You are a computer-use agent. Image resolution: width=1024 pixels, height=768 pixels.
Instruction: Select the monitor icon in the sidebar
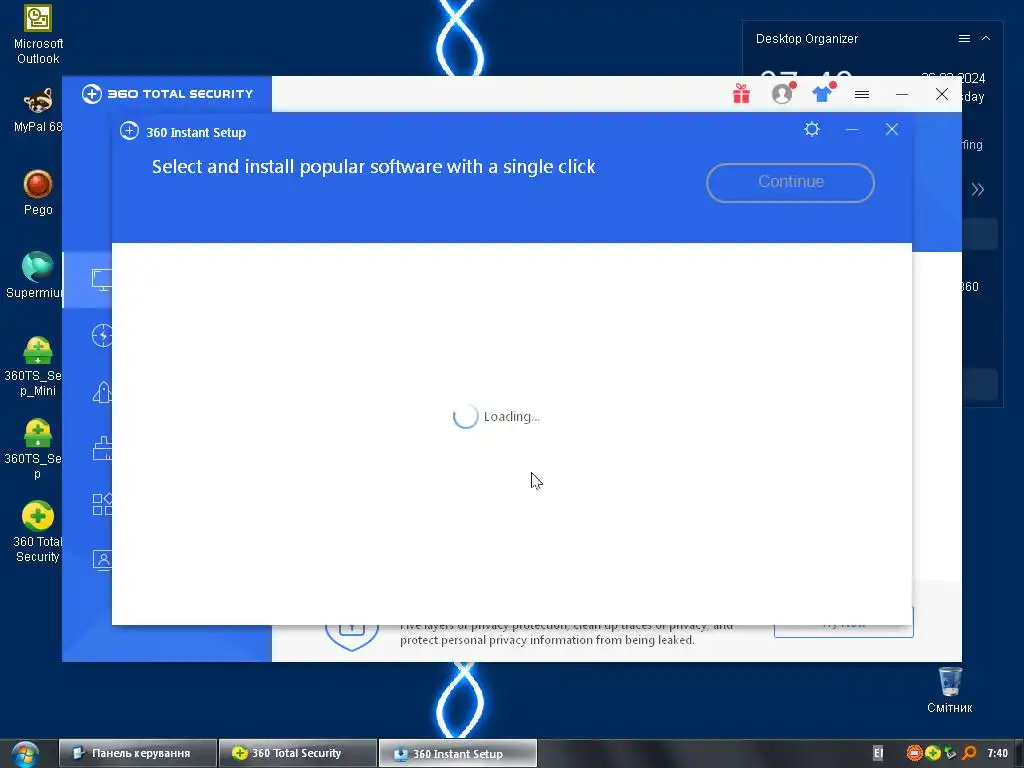101,280
